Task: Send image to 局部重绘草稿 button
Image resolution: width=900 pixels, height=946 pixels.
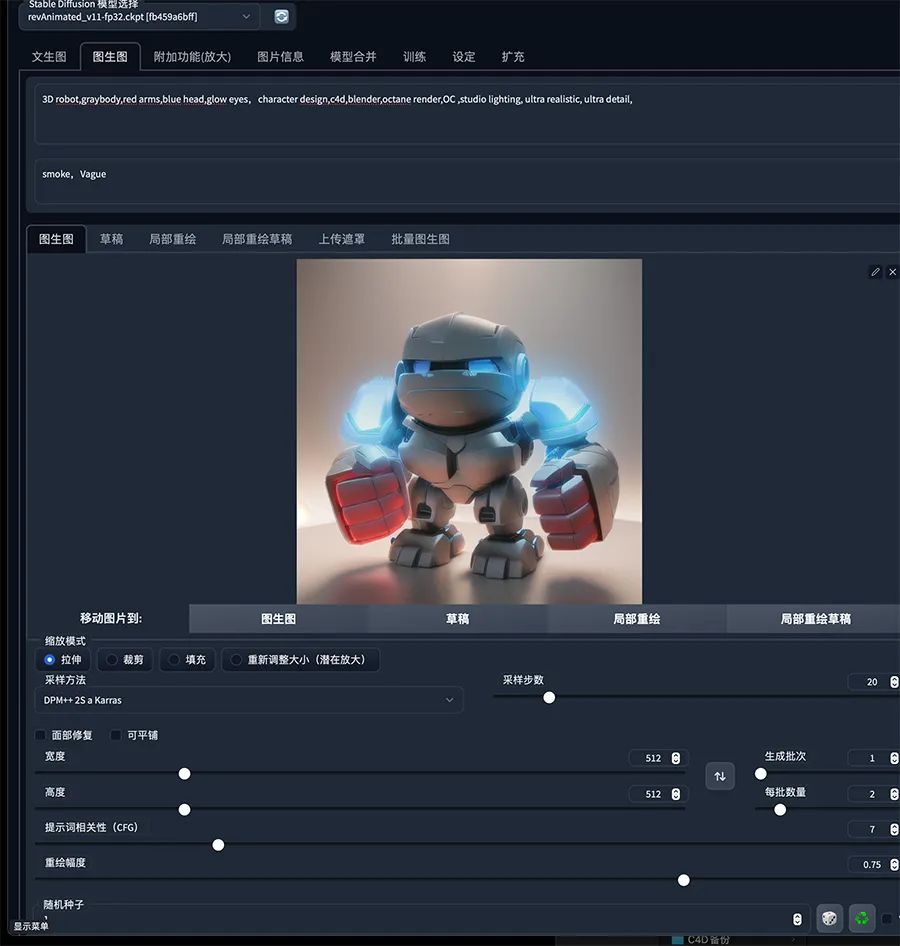Action: [x=814, y=619]
